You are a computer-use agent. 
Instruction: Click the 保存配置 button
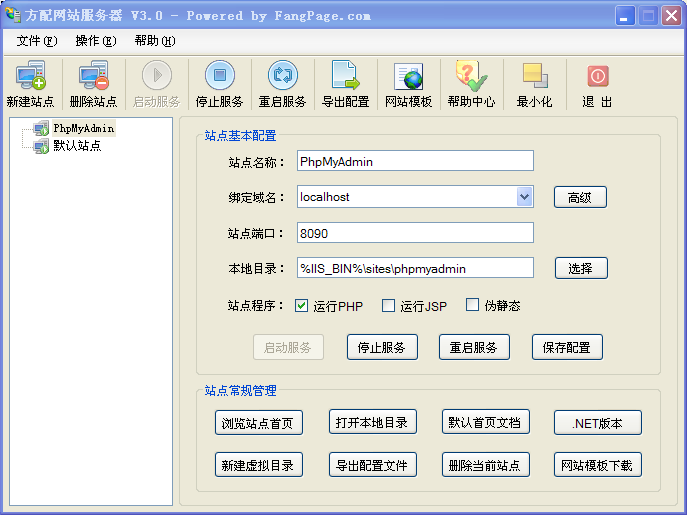(567, 347)
